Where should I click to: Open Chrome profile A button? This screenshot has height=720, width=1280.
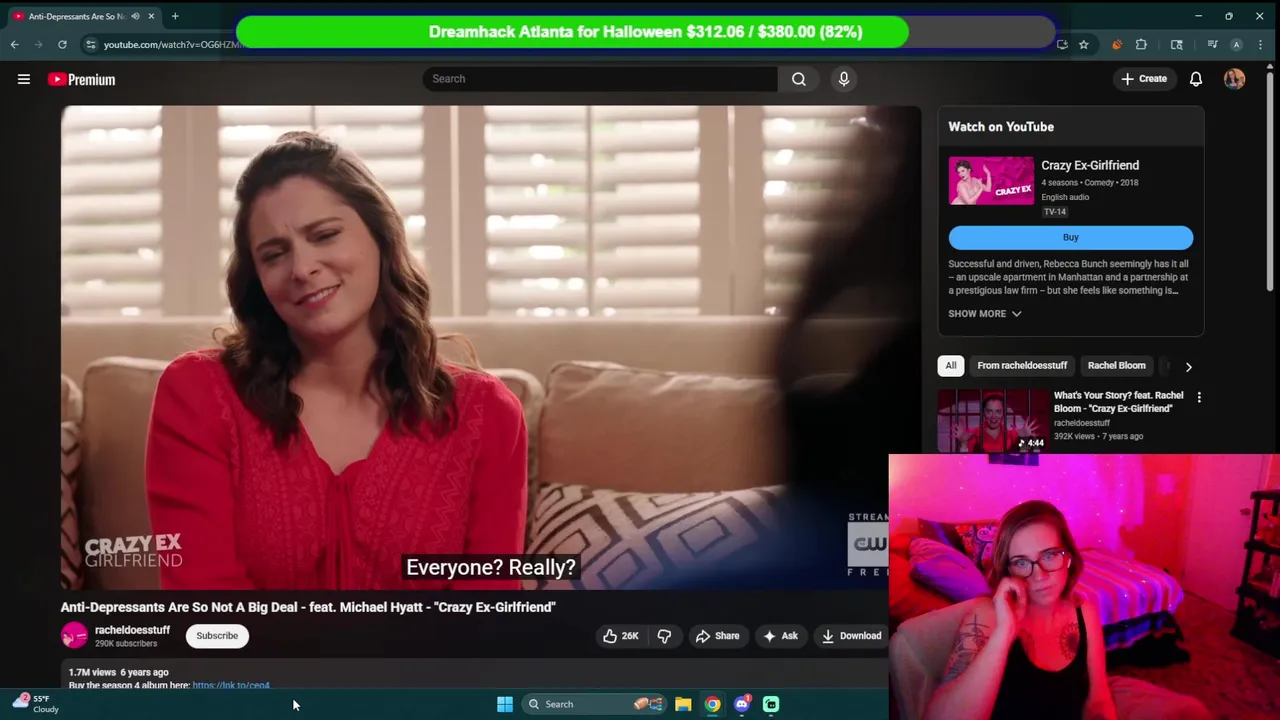[x=1236, y=44]
